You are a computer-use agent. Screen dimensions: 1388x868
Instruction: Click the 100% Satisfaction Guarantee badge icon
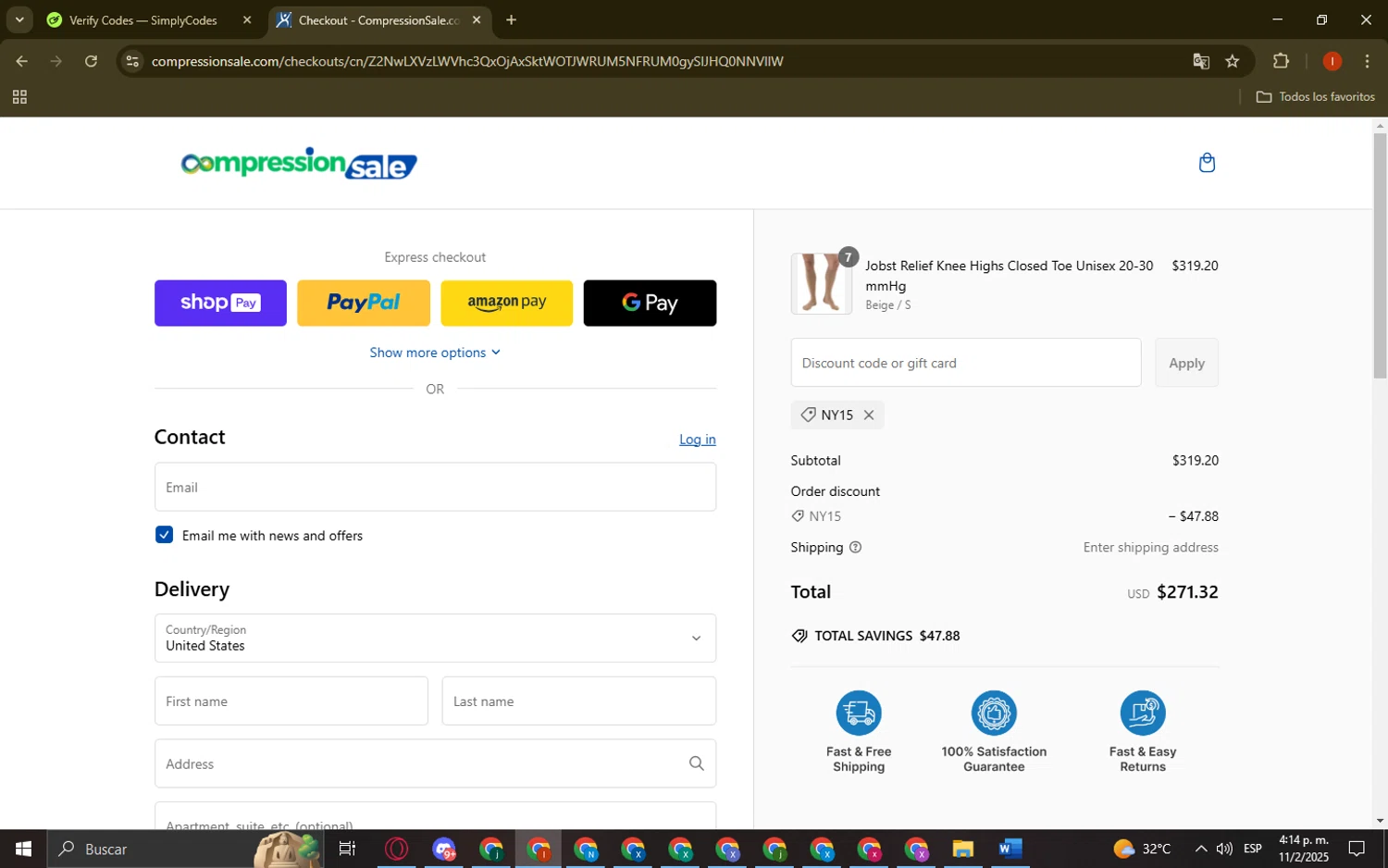tap(994, 713)
